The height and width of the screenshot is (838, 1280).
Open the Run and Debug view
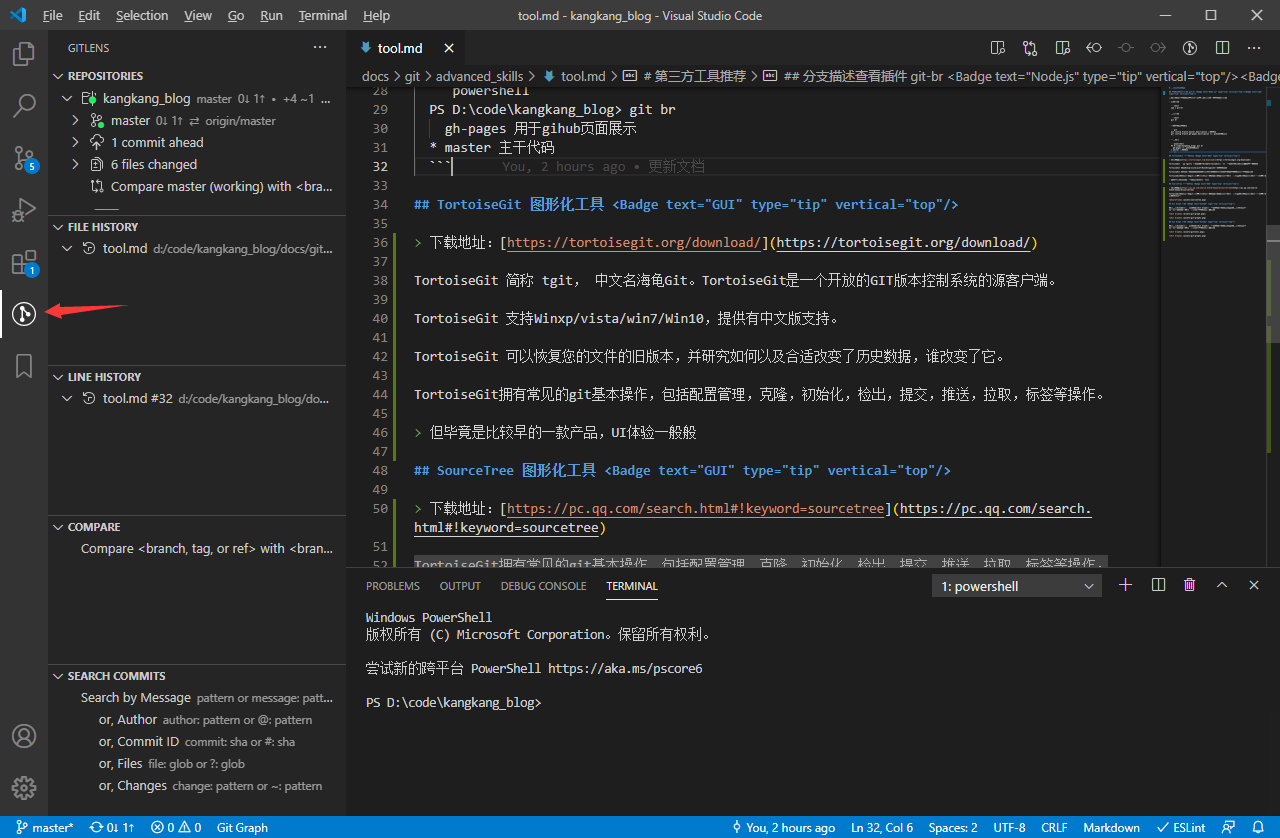(24, 210)
